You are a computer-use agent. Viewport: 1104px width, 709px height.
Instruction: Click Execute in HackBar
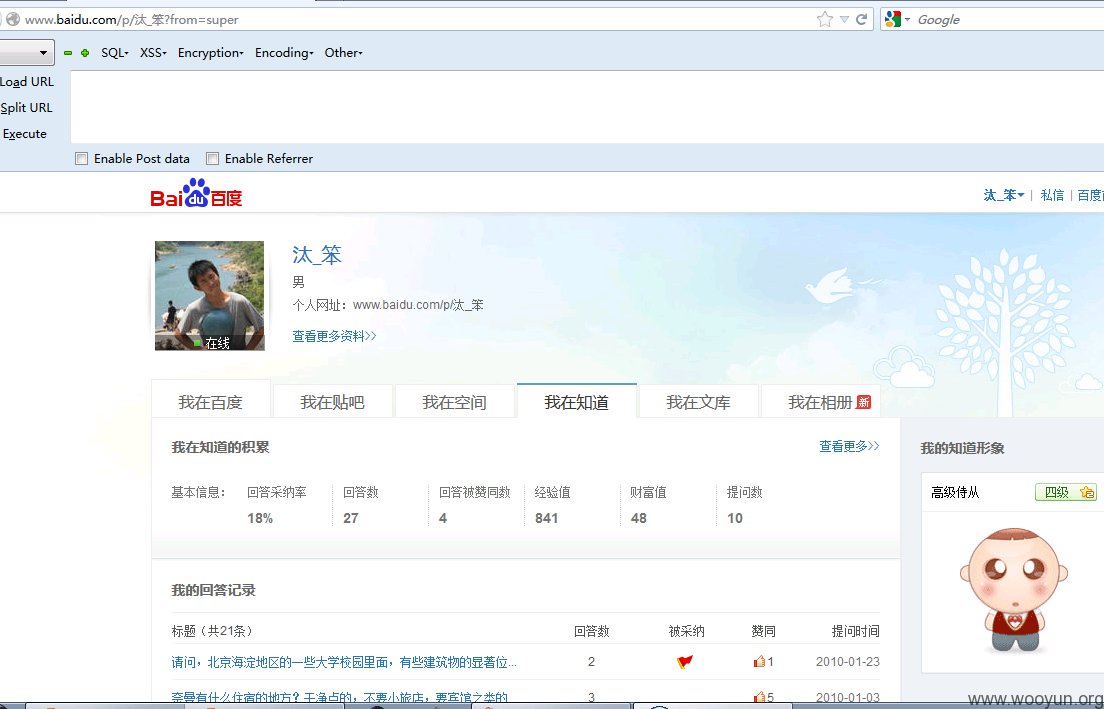[25, 134]
